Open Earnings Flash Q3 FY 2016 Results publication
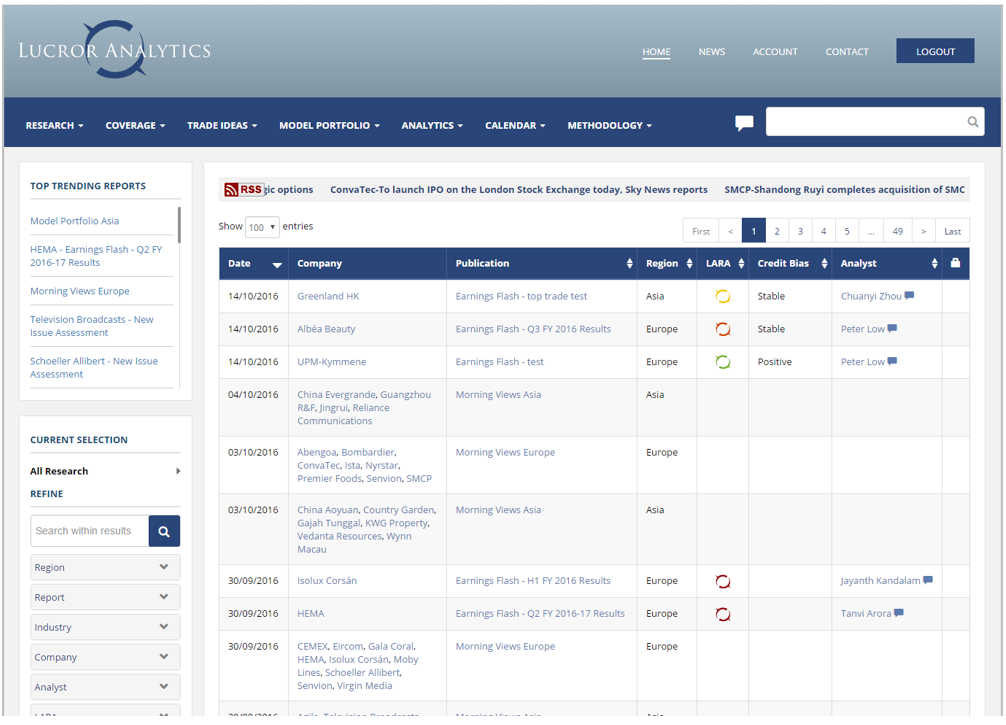 (x=533, y=329)
